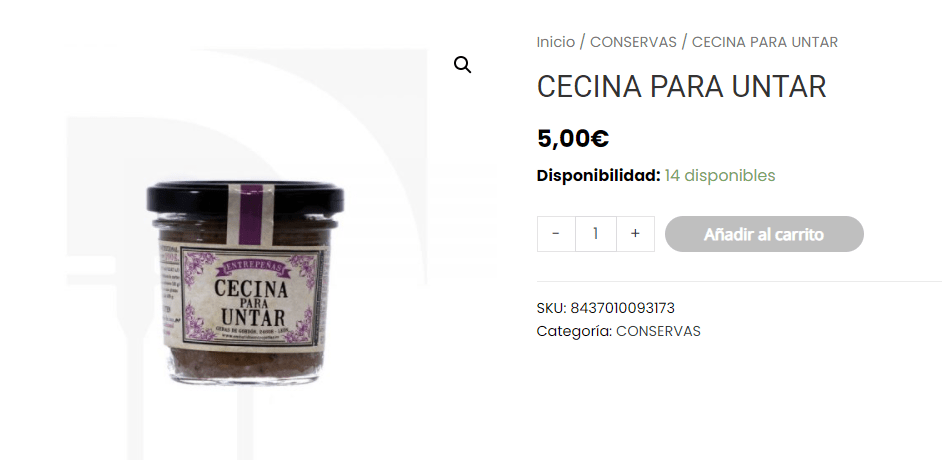Increase quantity with the plus button
The width and height of the screenshot is (942, 460).
[635, 234]
